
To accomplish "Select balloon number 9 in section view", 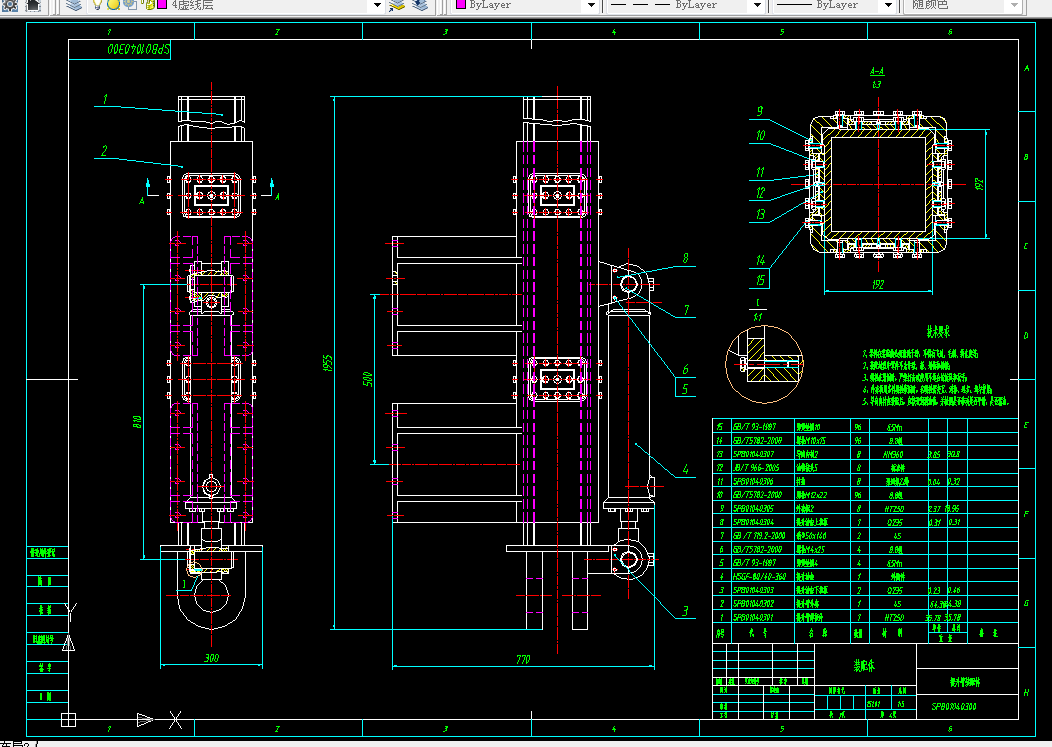I will [x=760, y=111].
